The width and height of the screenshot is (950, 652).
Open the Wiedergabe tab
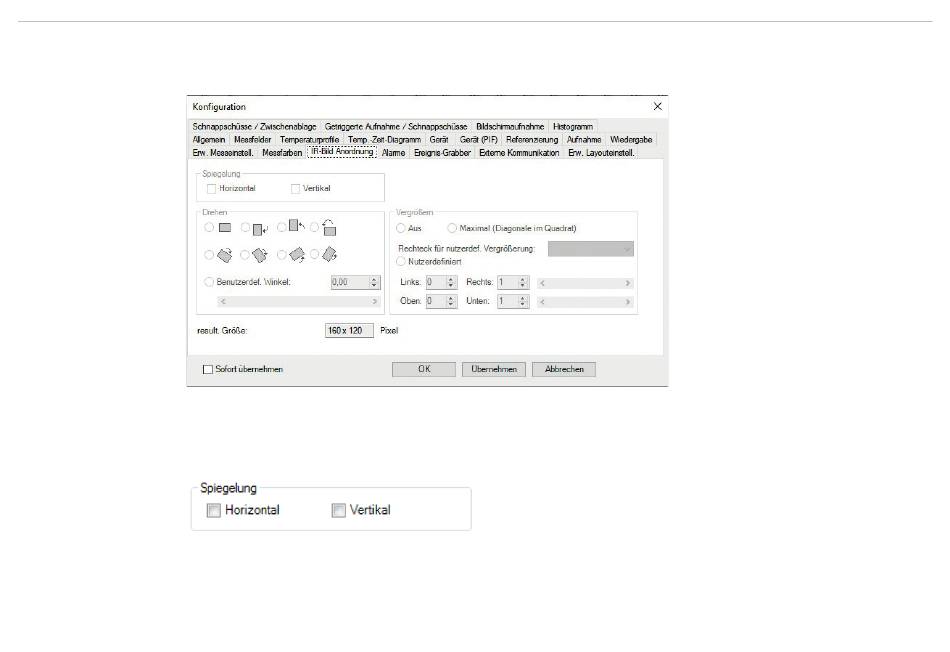(x=631, y=139)
